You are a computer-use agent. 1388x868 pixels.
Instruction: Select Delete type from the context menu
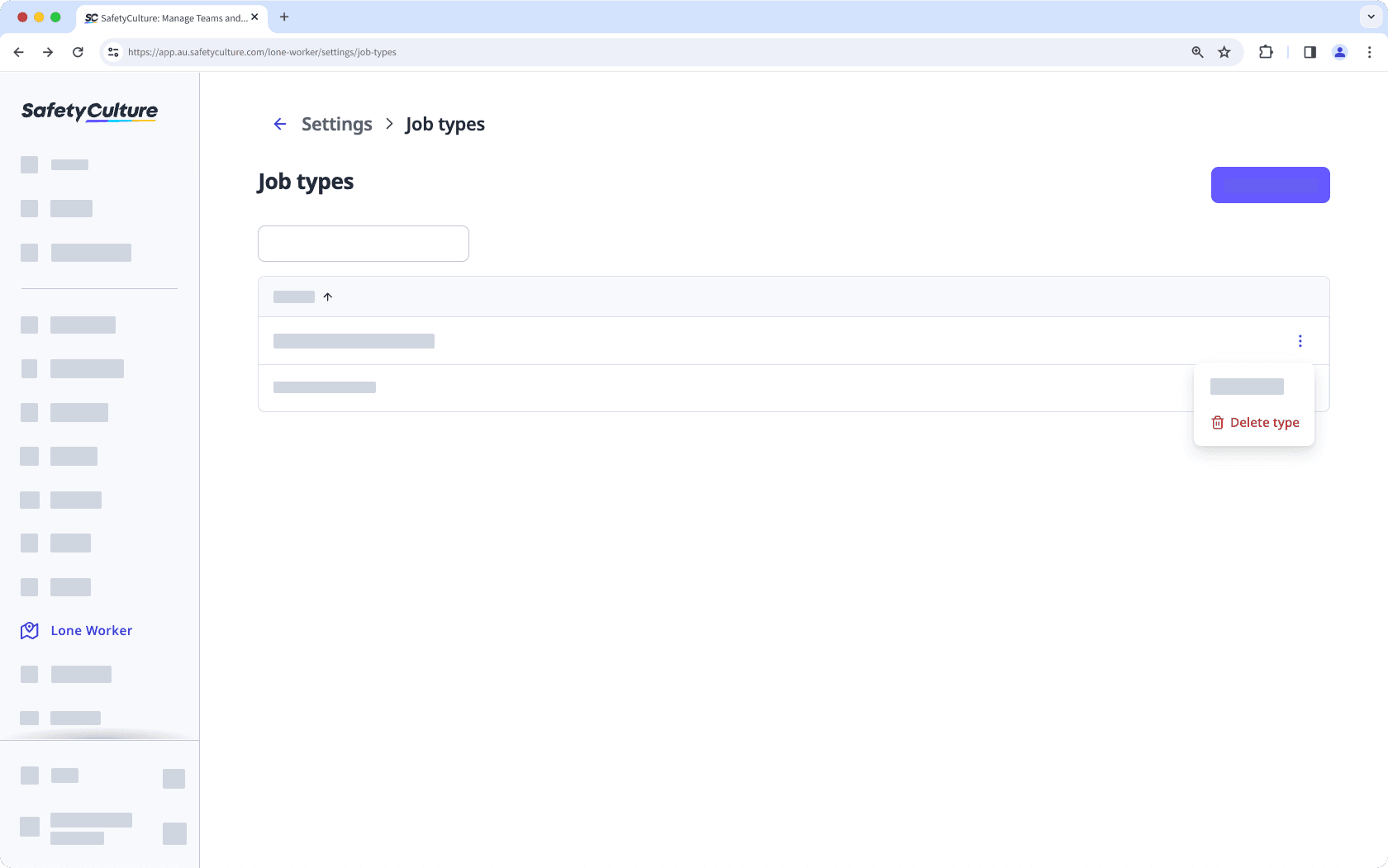(x=1264, y=422)
